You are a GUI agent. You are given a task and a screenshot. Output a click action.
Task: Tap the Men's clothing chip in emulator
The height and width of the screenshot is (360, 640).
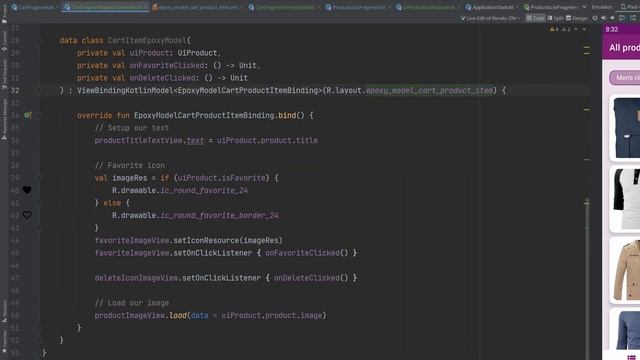[x=624, y=78]
